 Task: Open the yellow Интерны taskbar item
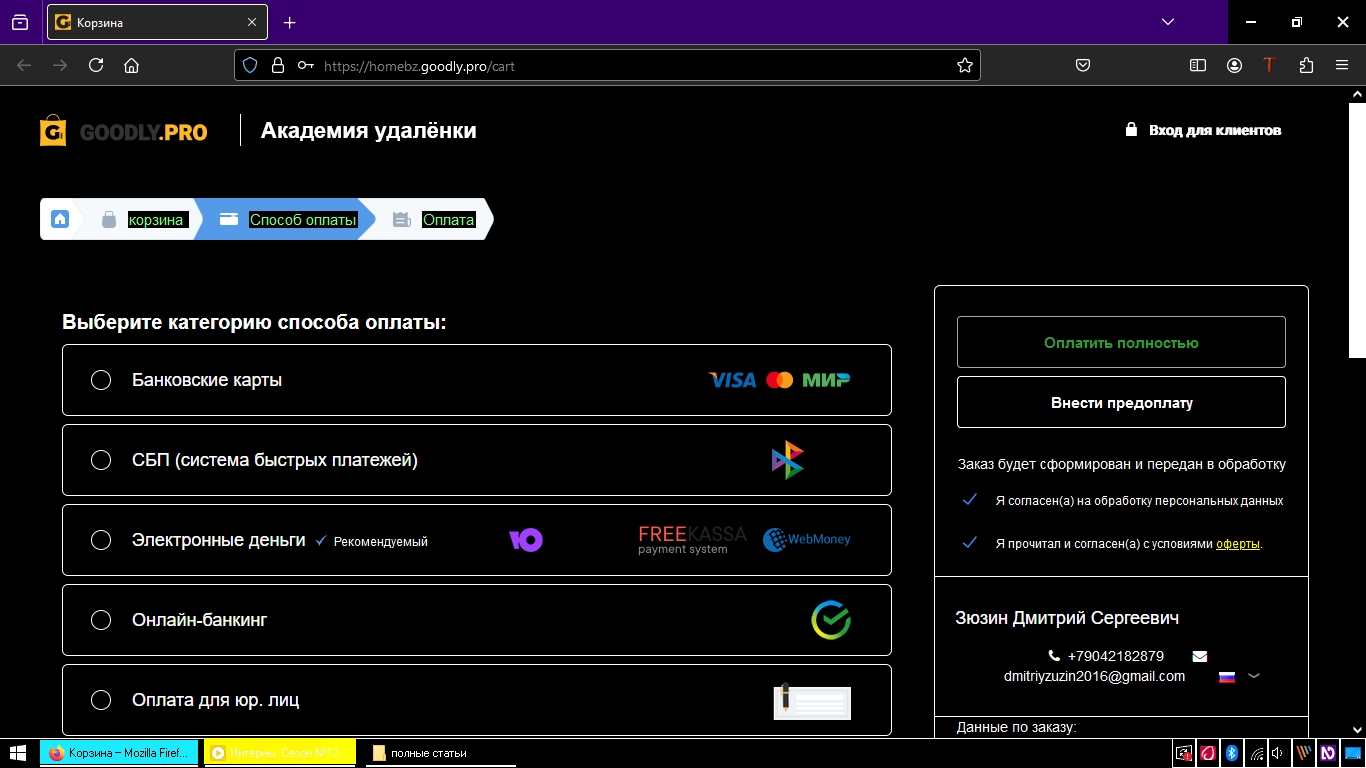click(x=280, y=753)
